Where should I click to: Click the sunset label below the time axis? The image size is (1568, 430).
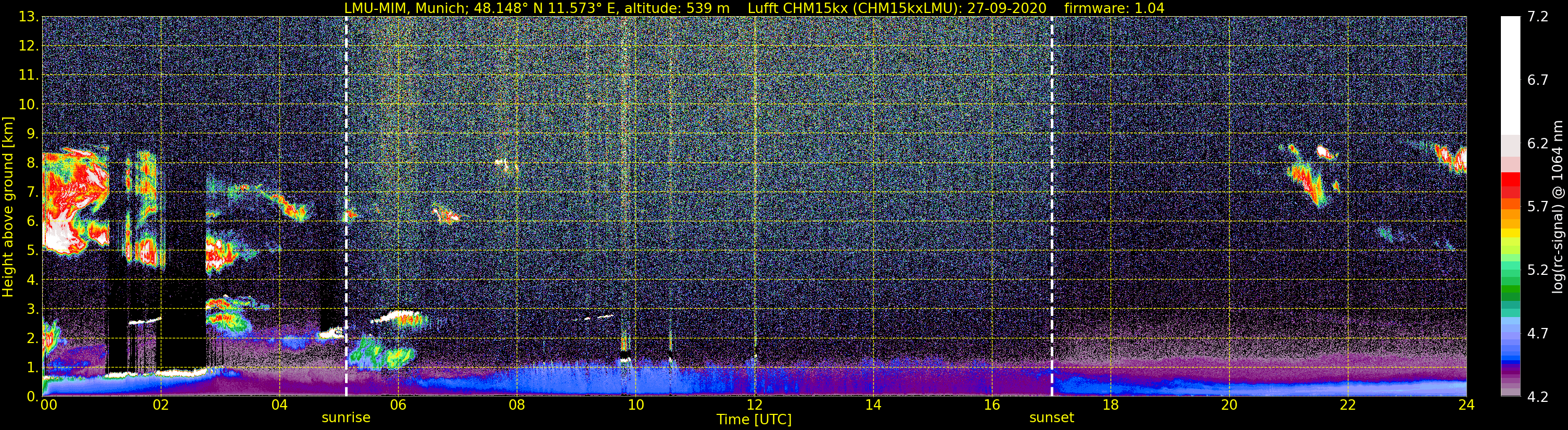(1051, 418)
